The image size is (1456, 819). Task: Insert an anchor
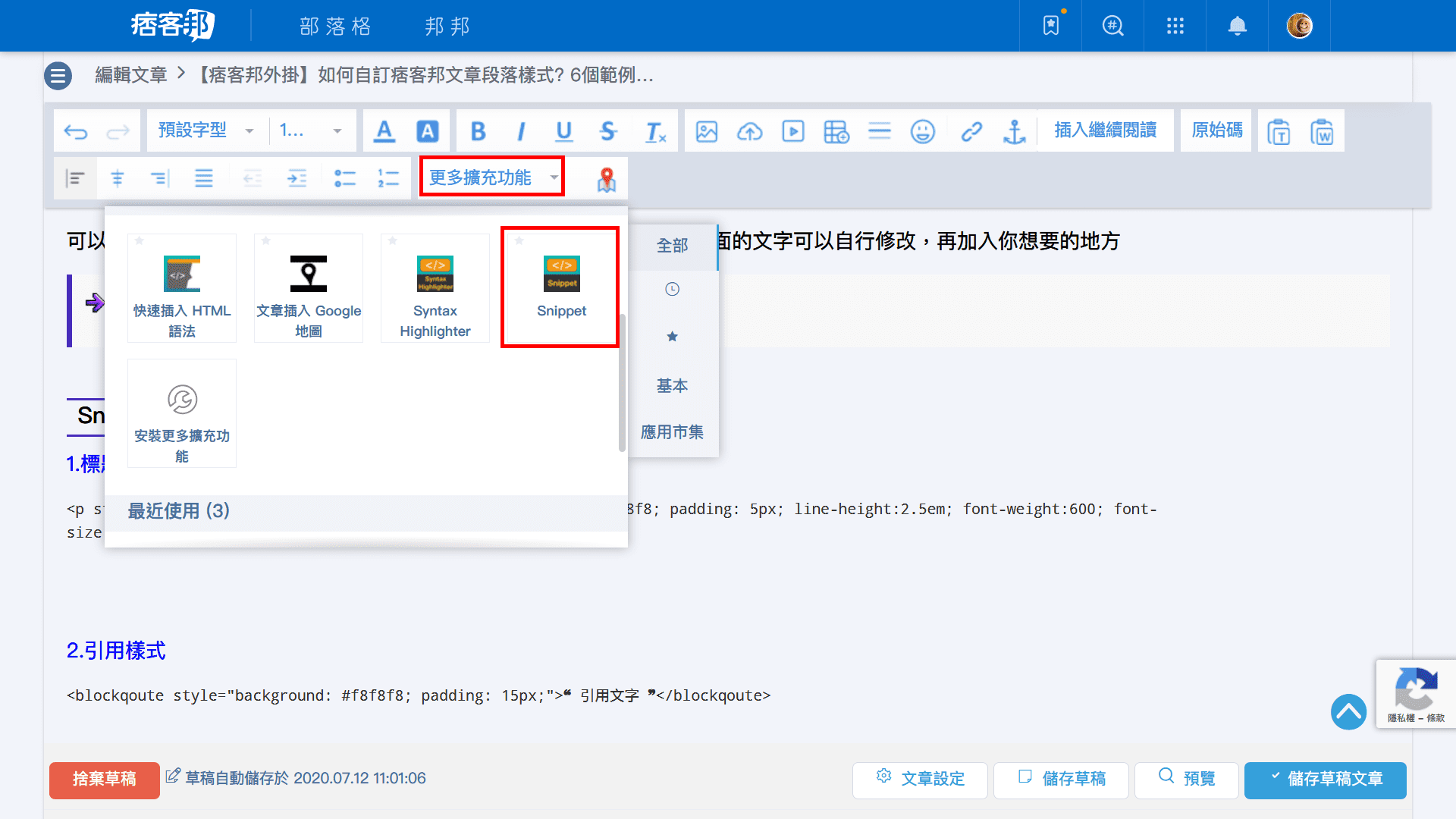point(1015,130)
